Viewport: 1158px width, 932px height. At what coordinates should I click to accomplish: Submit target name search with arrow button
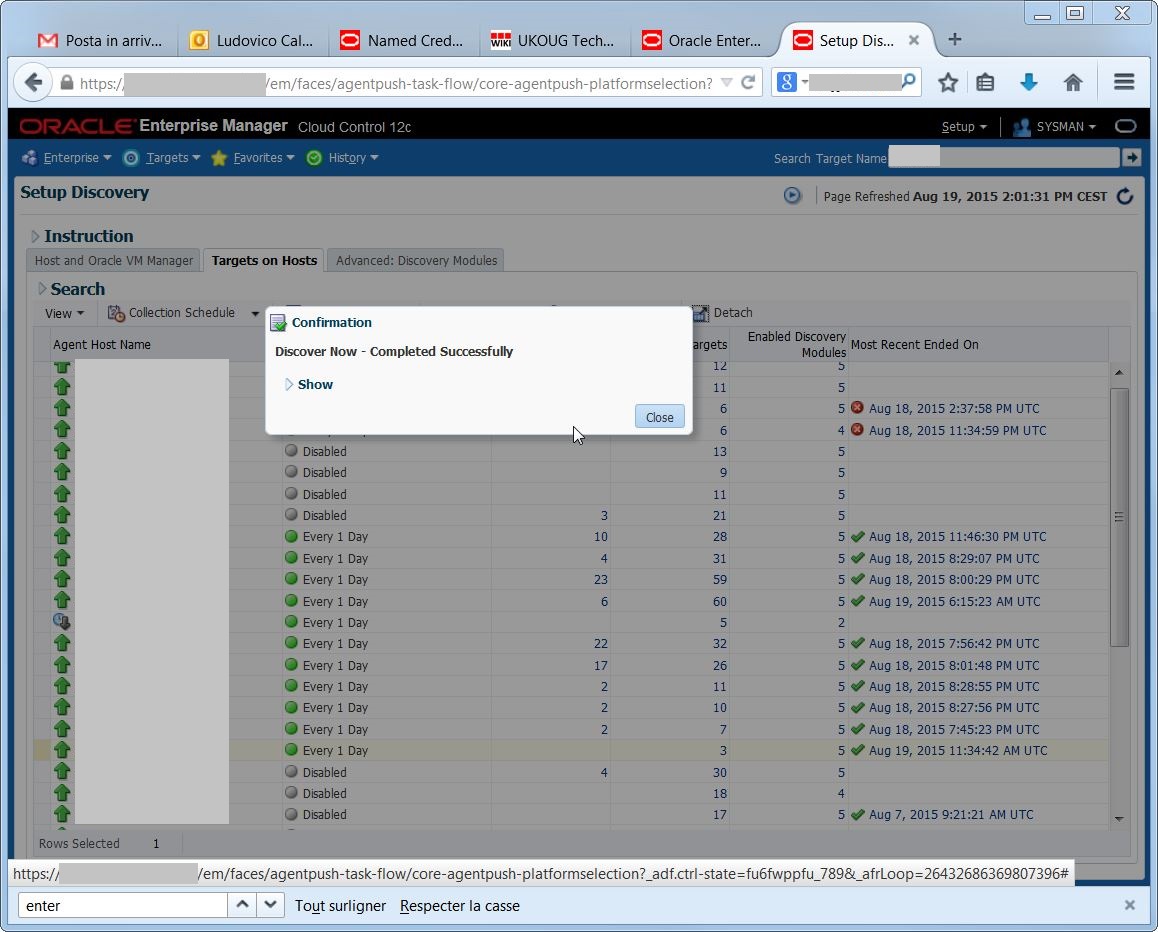(1131, 157)
